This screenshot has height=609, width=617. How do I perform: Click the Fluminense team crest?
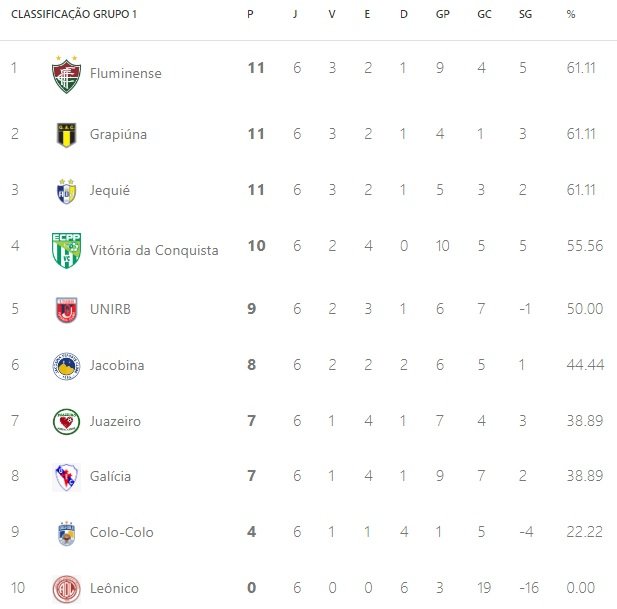(66, 75)
